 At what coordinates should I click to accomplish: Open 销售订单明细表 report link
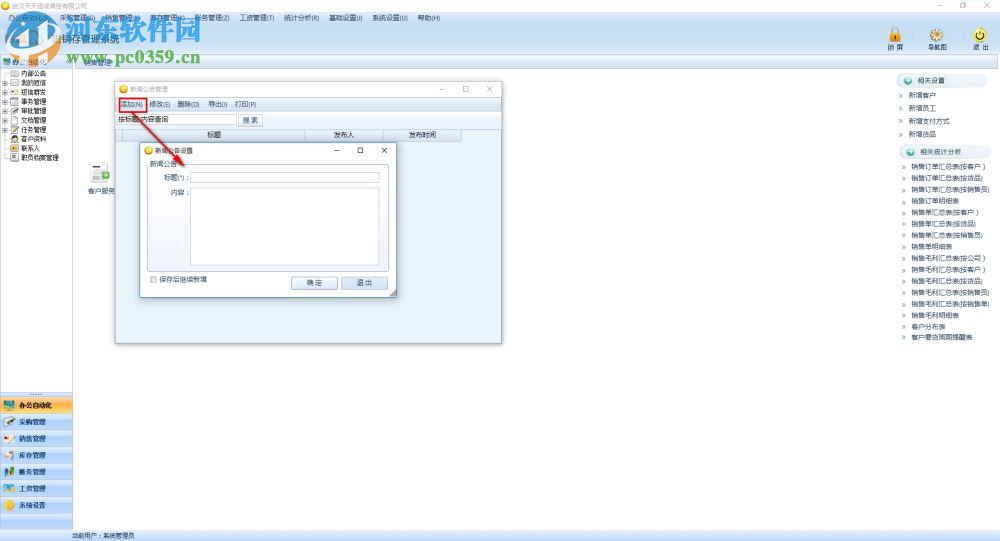tap(935, 201)
